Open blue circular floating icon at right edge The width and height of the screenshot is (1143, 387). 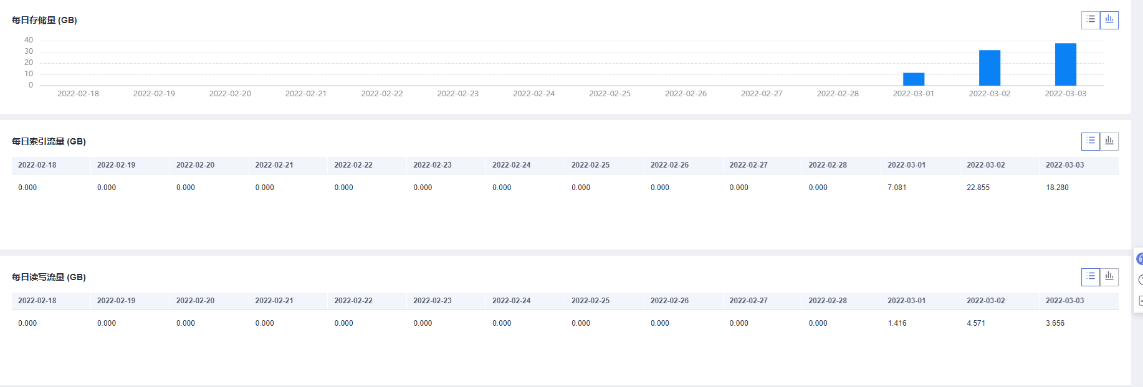(x=1139, y=259)
